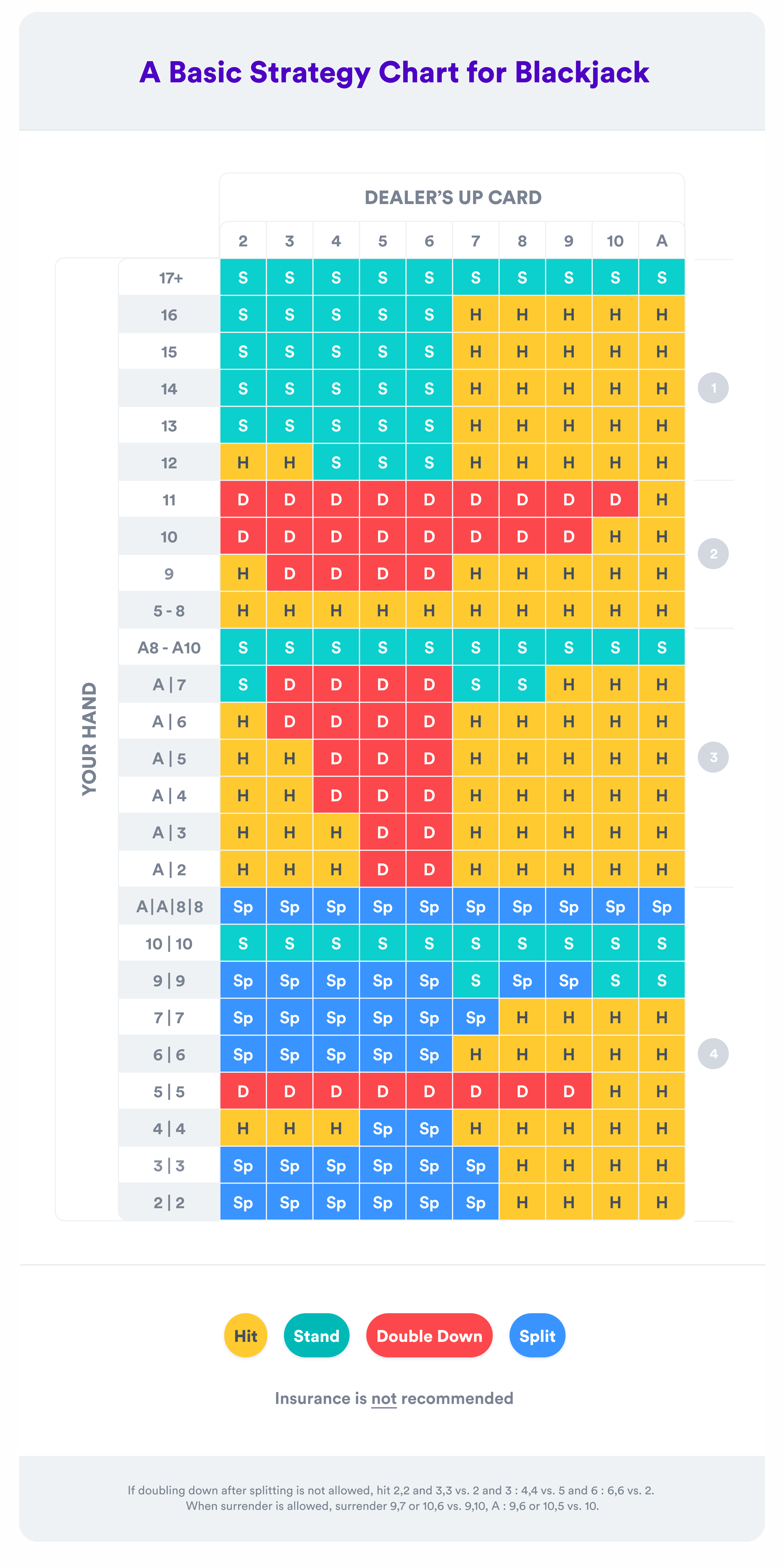The width and height of the screenshot is (784, 1568).
Task: Select the teal Stand legend pill
Action: (317, 1336)
